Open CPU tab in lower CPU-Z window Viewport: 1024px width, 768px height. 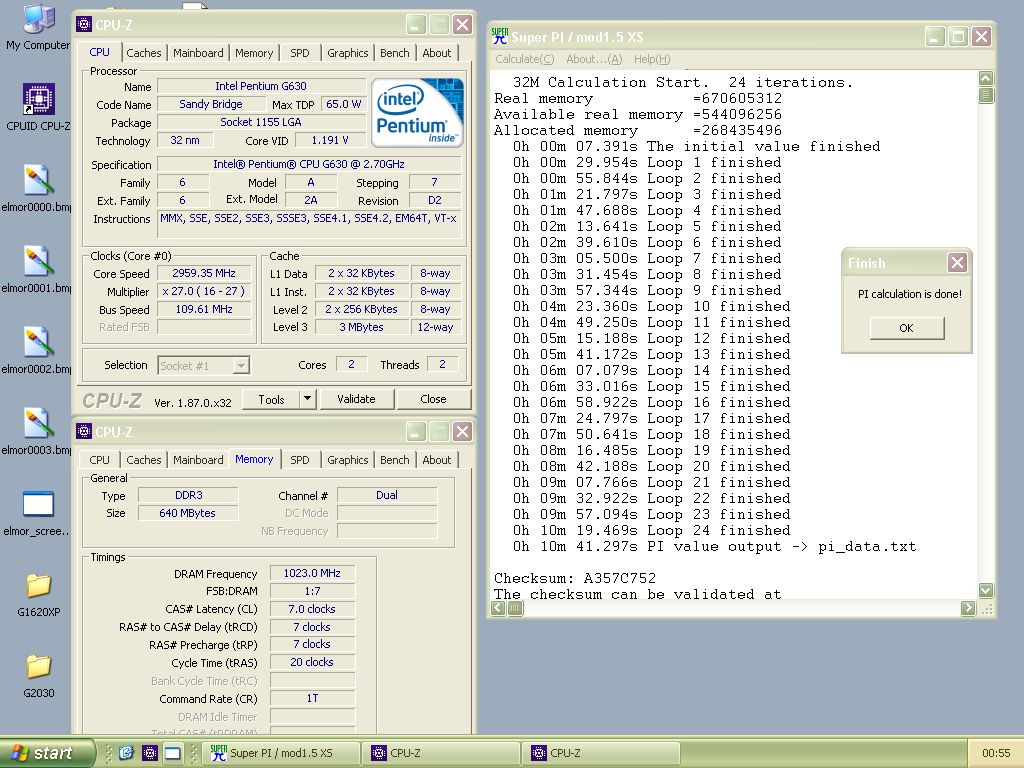[x=99, y=460]
